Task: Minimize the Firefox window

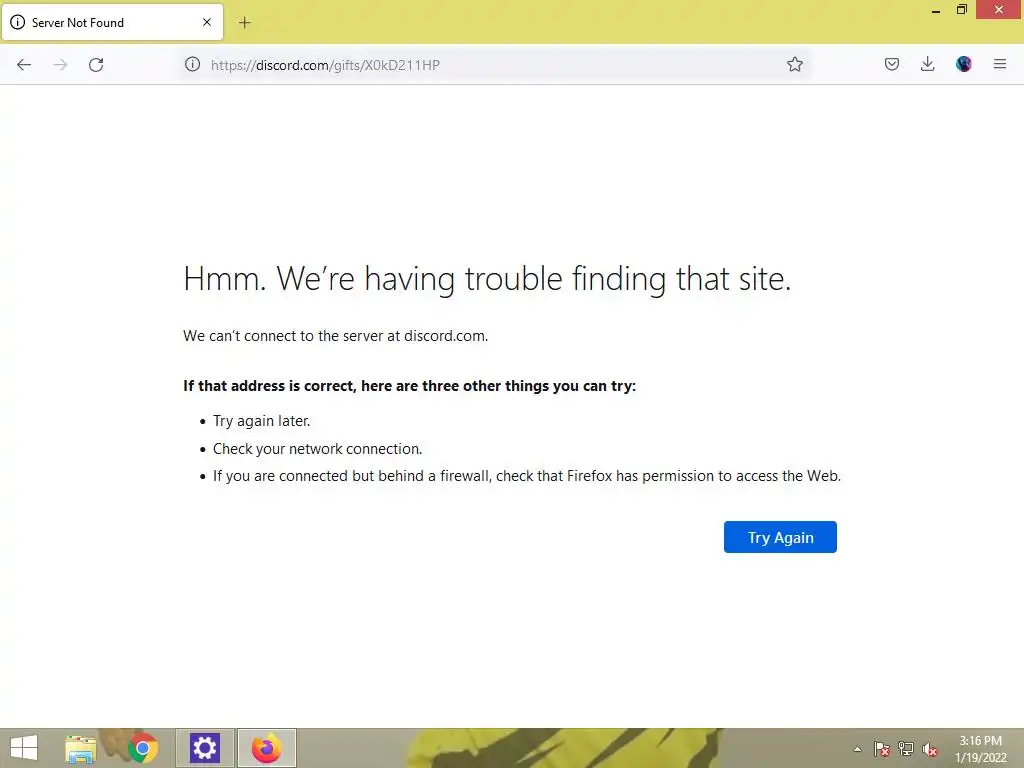Action: pos(936,10)
